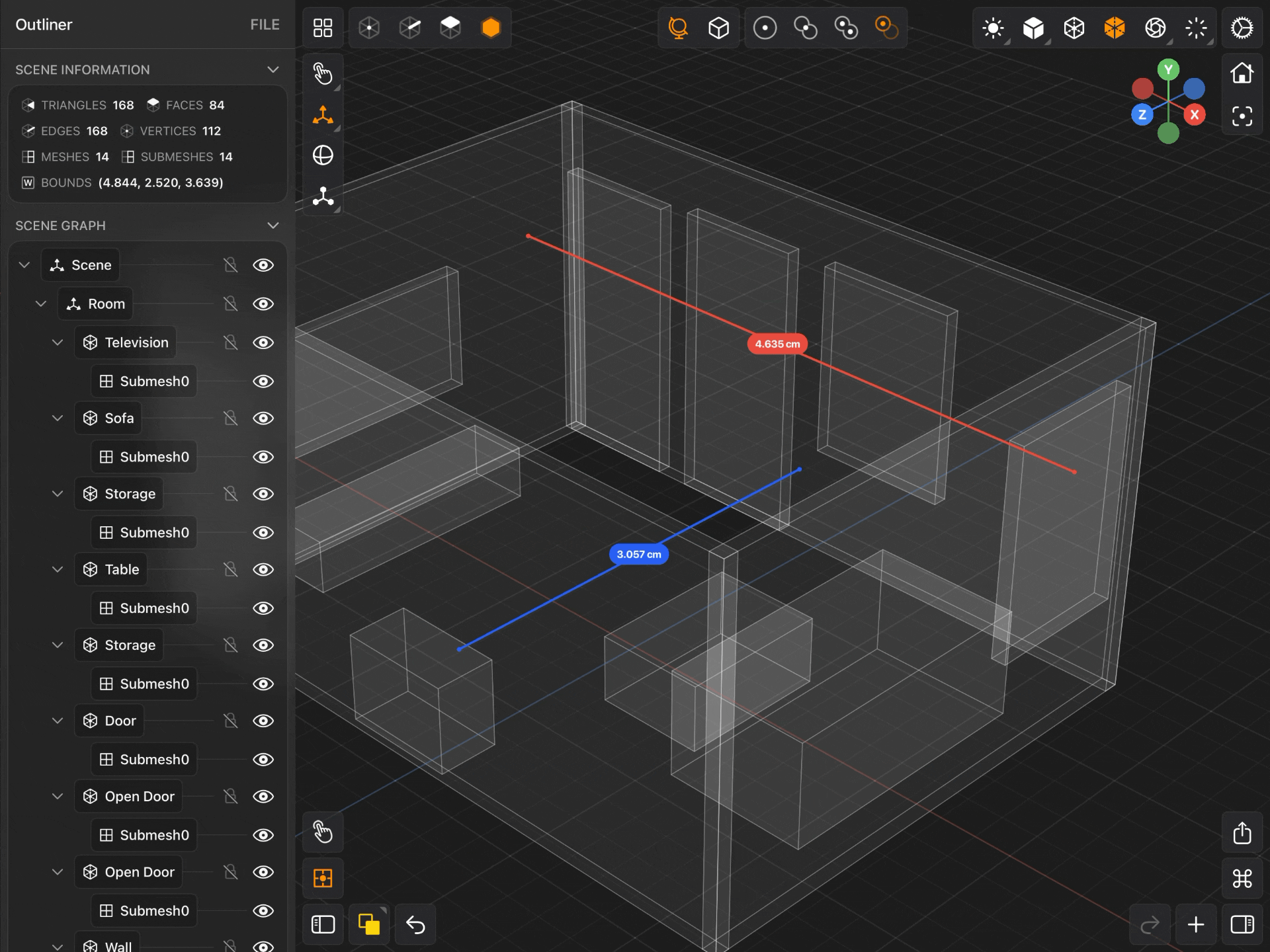The height and width of the screenshot is (952, 1270).
Task: Collapse the Scene Information section
Action: [x=273, y=69]
